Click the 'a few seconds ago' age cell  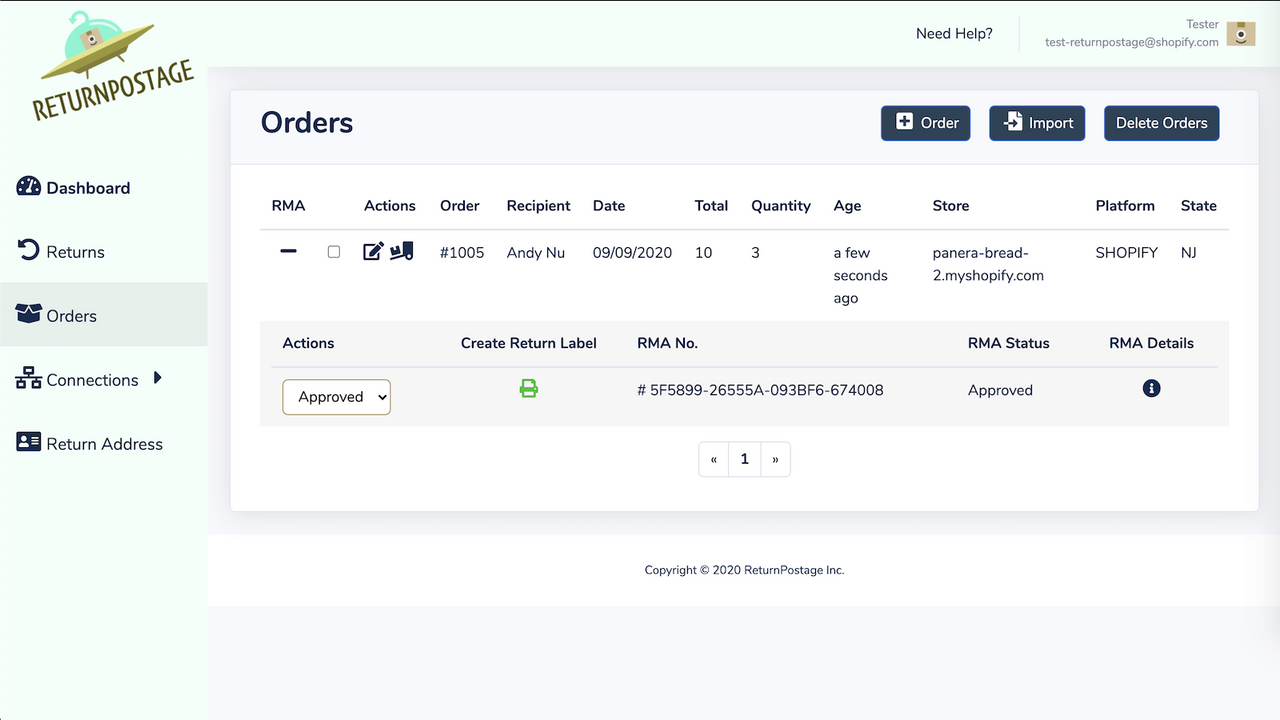(860, 275)
